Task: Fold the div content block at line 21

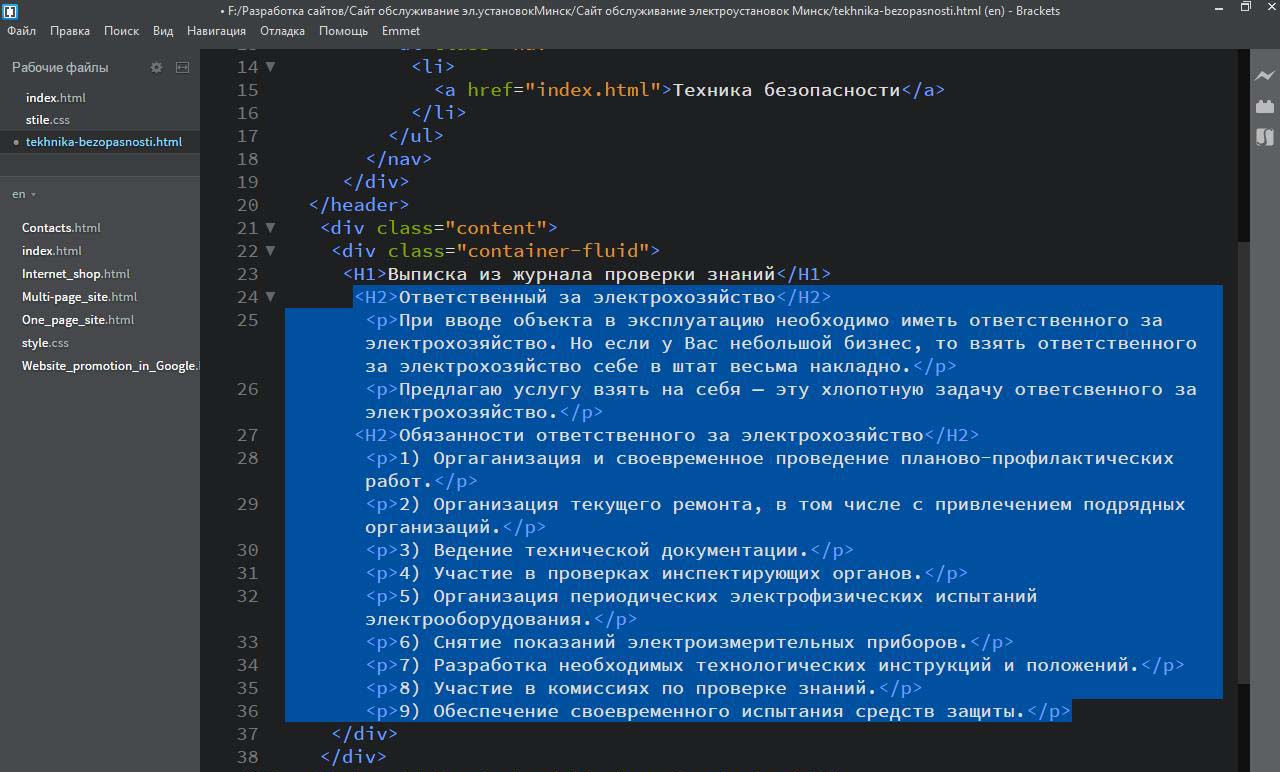Action: [x=270, y=228]
